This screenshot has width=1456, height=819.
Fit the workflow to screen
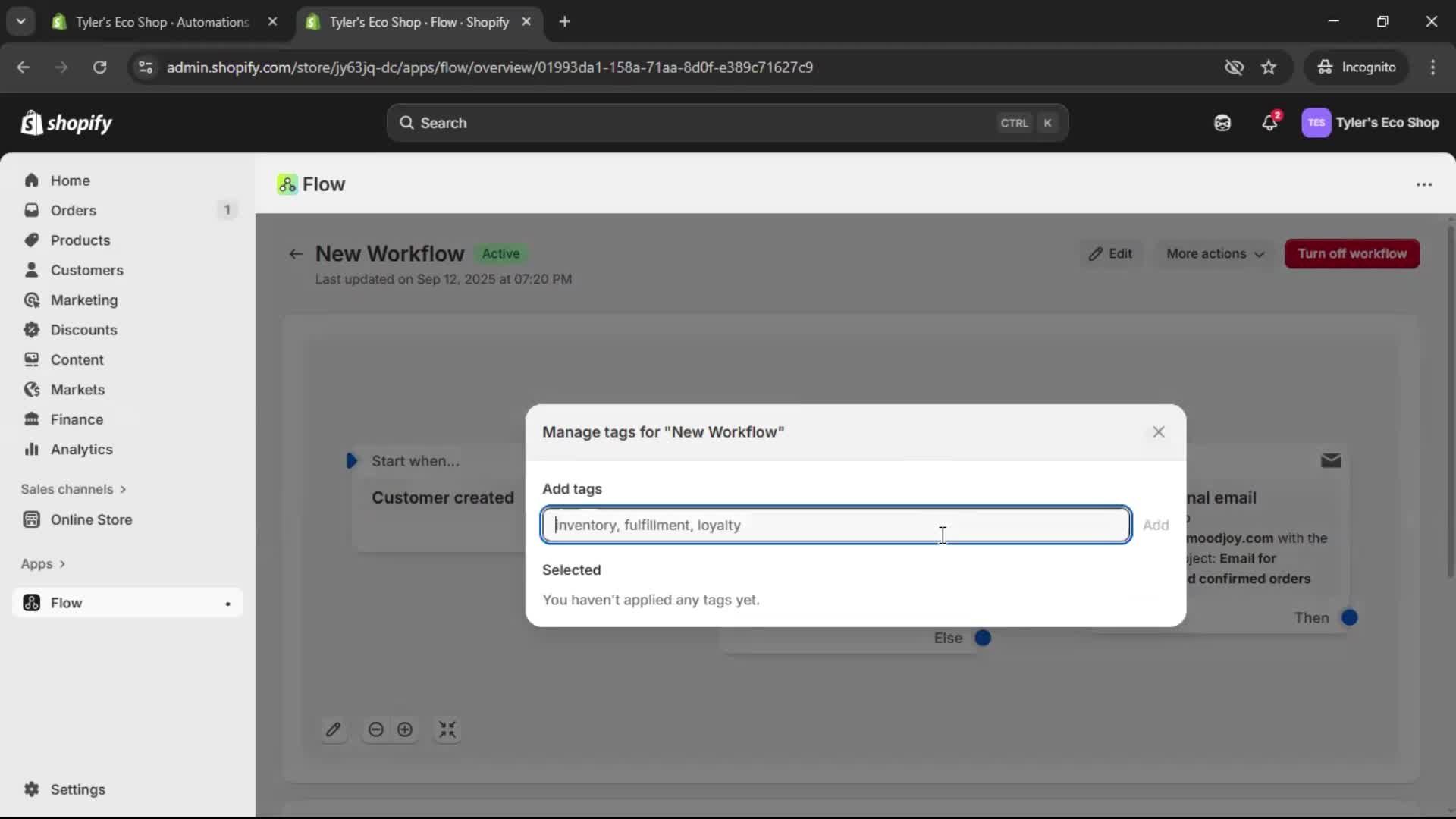447,730
